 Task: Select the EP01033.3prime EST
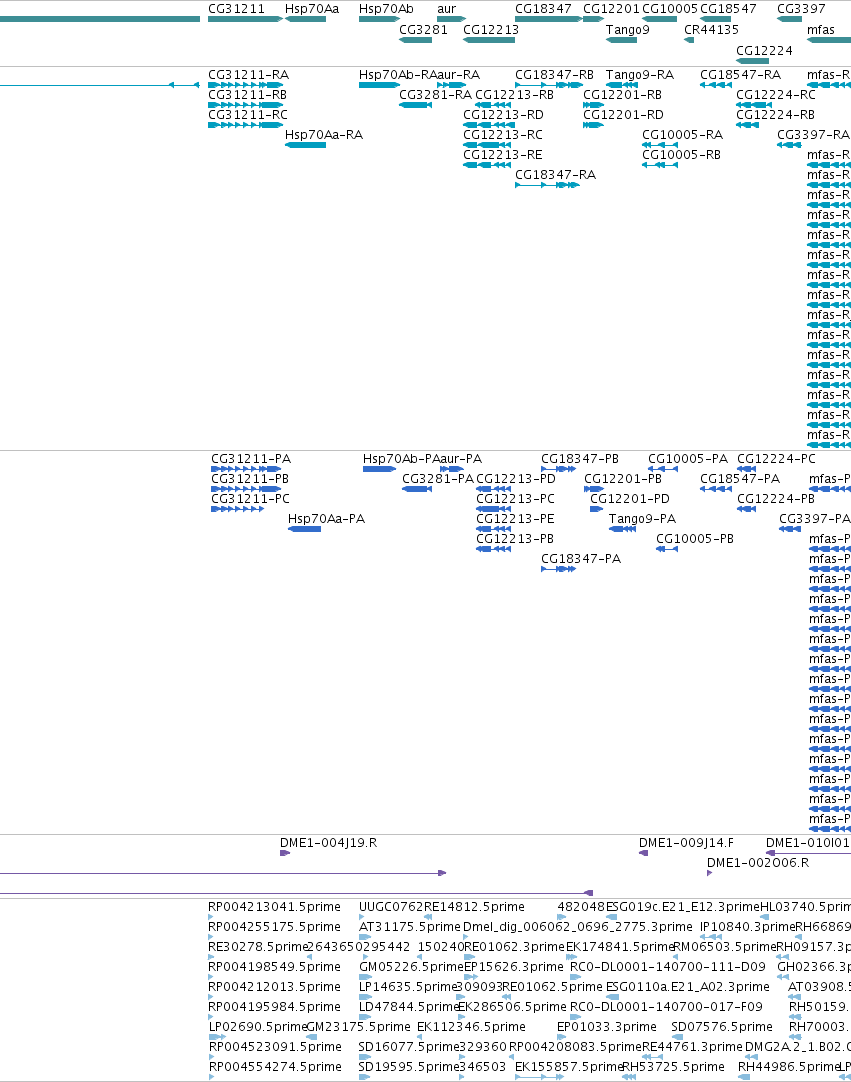pos(560,1037)
